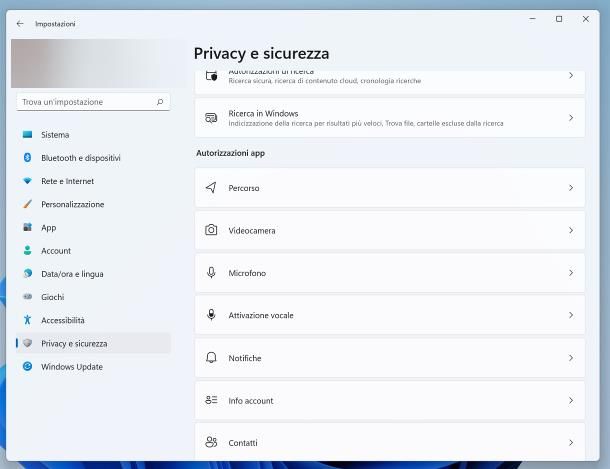The height and width of the screenshot is (469, 610).
Task: Click the blurred user profile area
Action: [97, 63]
